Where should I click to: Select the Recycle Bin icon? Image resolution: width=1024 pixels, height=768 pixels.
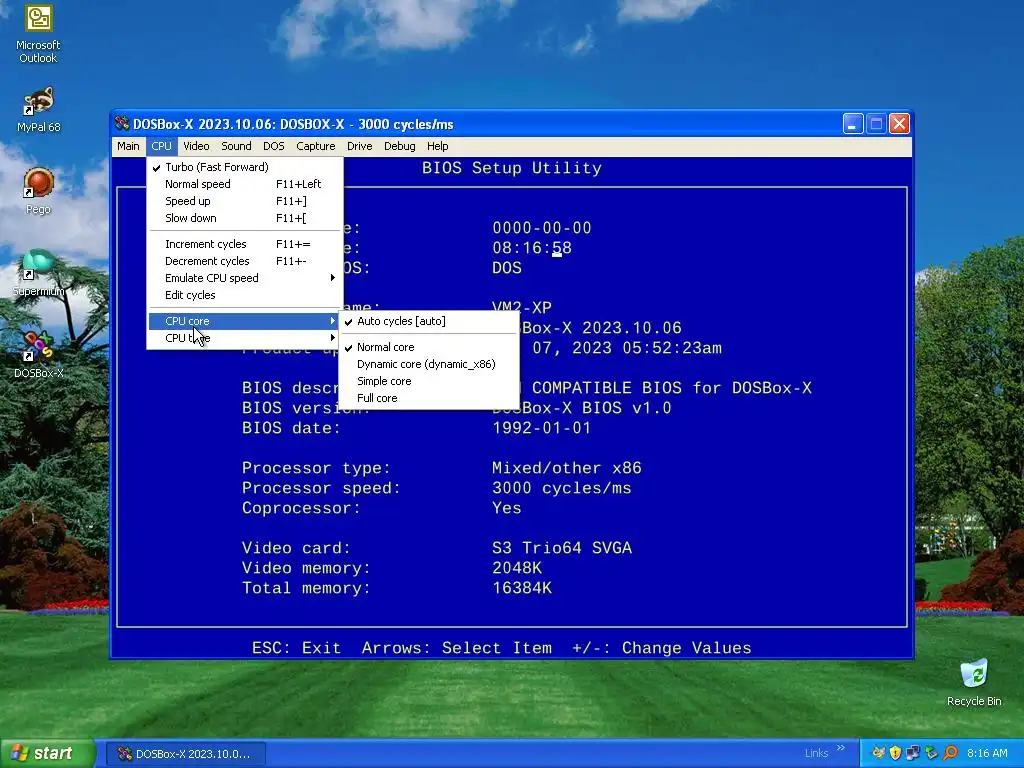[974, 682]
